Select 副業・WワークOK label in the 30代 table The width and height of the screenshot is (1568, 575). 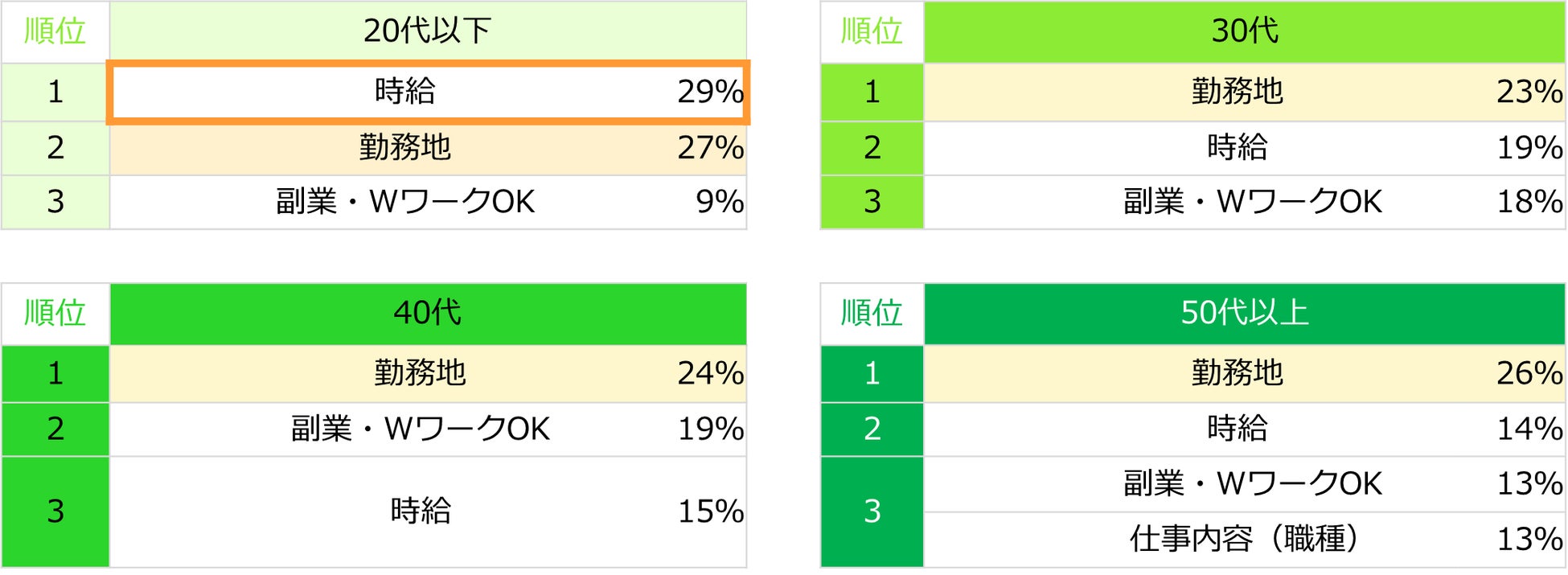(1252, 202)
